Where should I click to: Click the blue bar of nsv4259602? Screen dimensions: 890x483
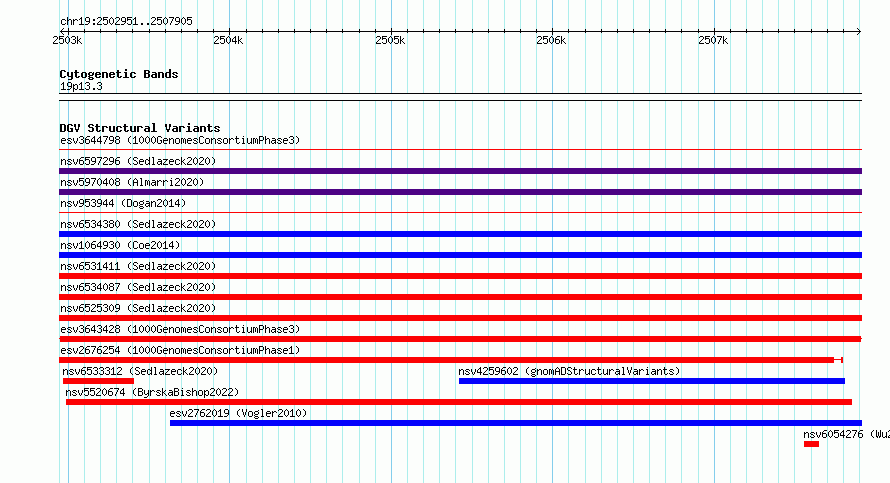pyautogui.click(x=652, y=381)
